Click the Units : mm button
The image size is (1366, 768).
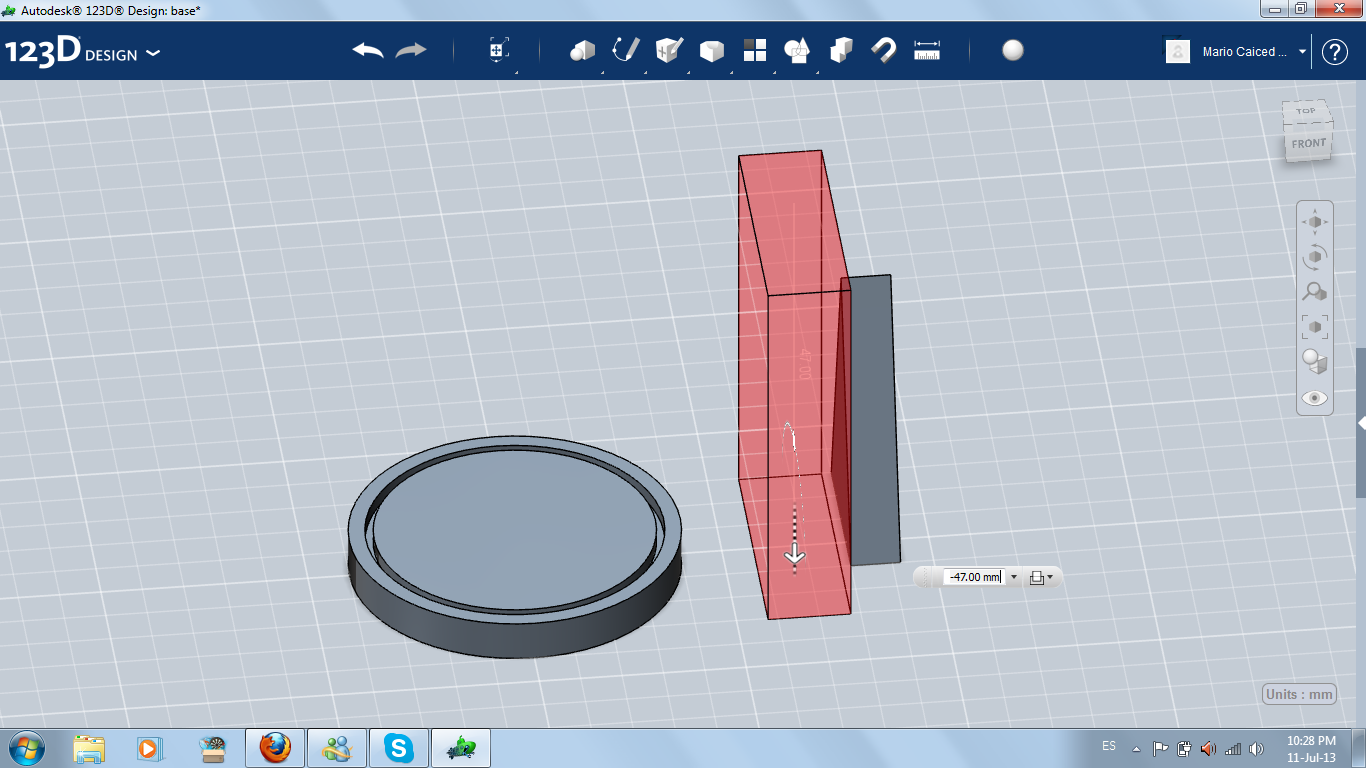1300,694
